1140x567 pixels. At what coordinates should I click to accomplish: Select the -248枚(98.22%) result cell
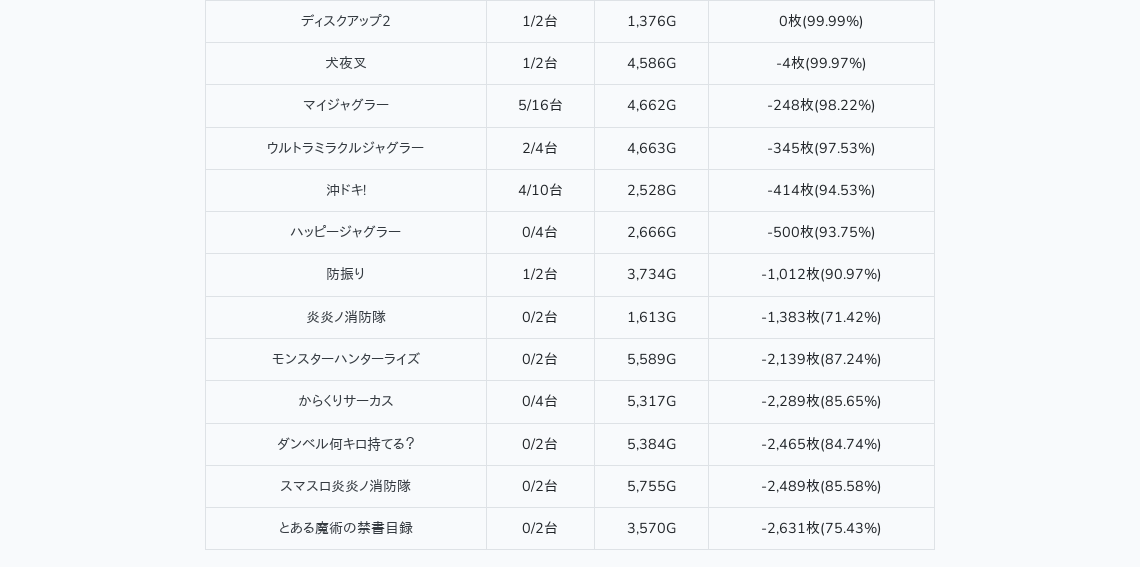(821, 105)
